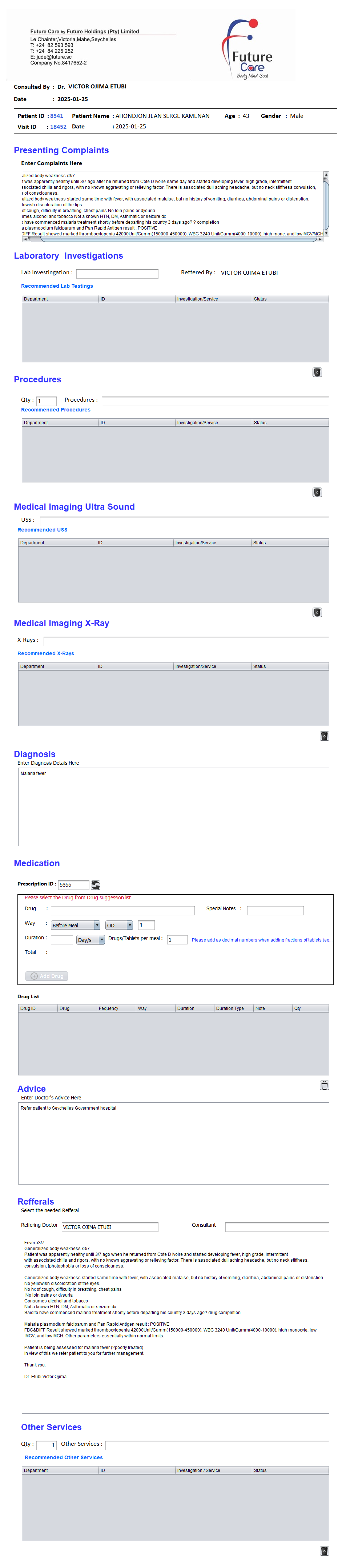
Task: Expand the OD frequency dropdown
Action: (x=119, y=924)
